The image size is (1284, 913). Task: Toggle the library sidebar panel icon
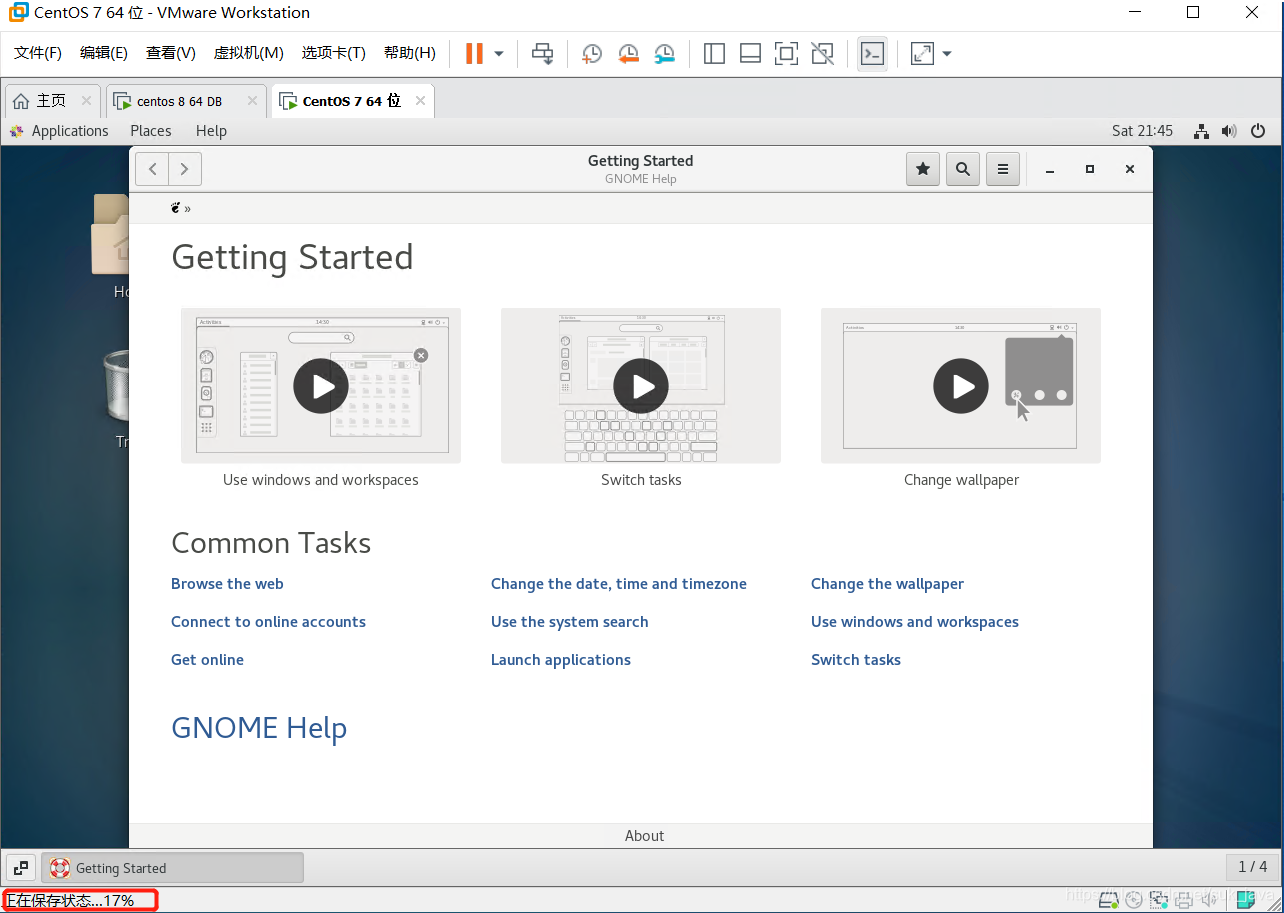pyautogui.click(x=714, y=53)
